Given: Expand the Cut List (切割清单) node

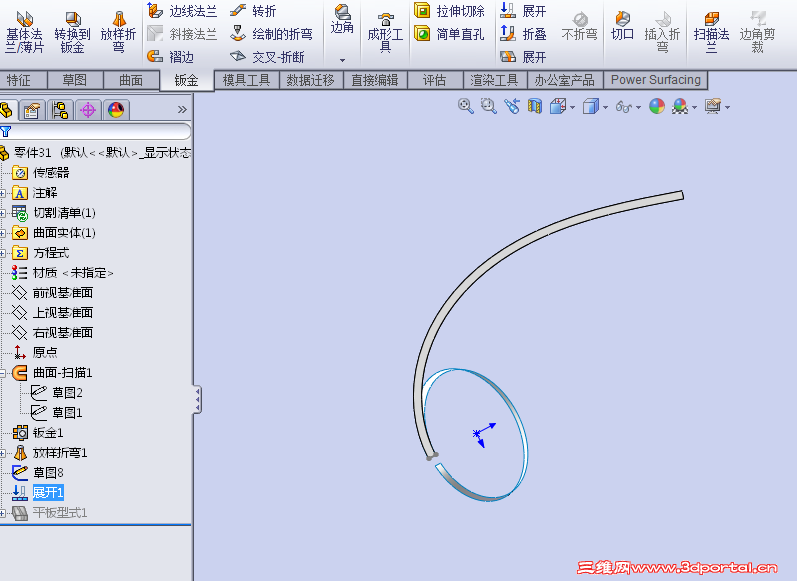Looking at the screenshot, I should [3, 213].
